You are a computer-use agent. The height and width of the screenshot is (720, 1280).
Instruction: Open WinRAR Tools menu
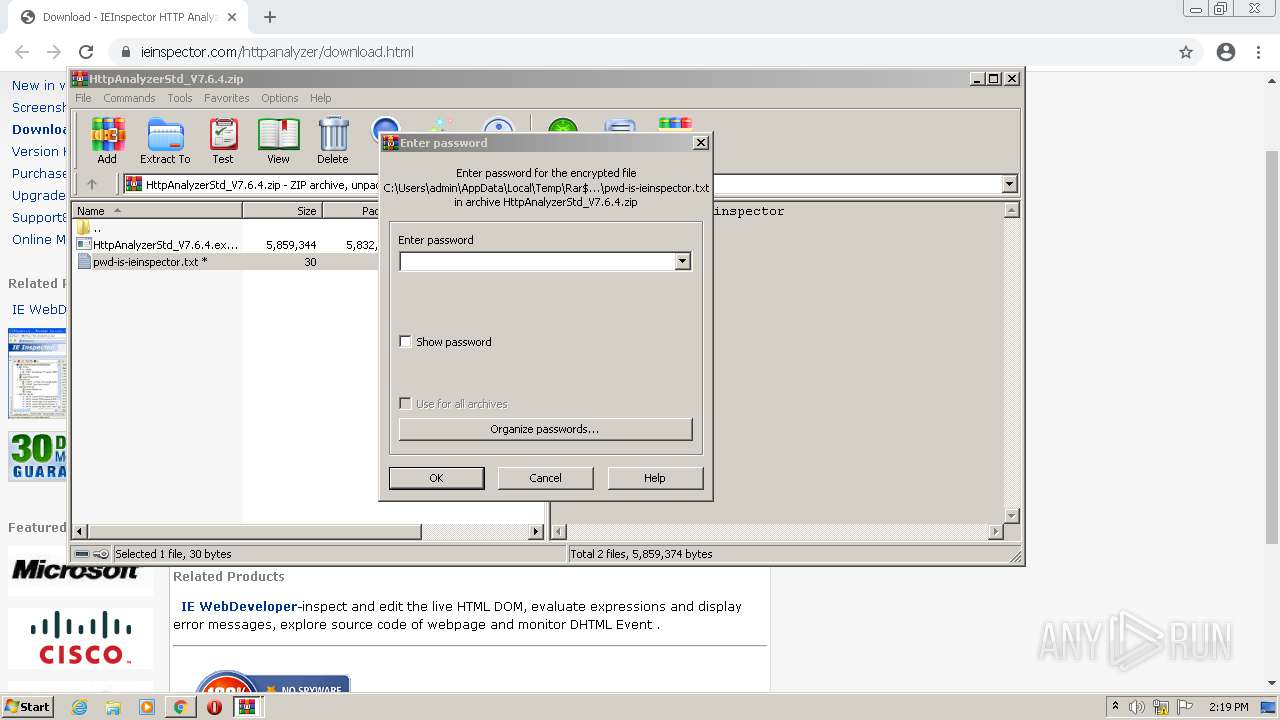click(180, 98)
